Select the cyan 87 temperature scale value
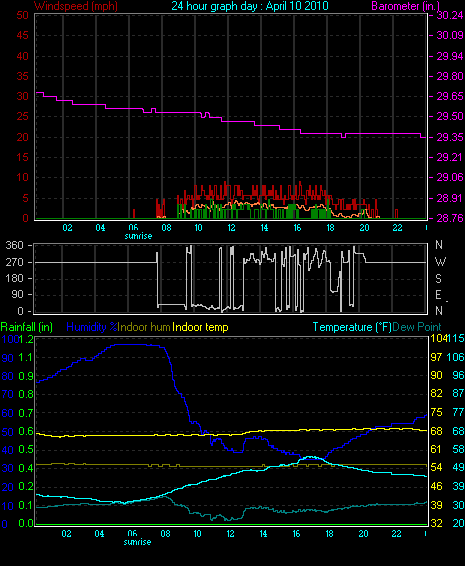The image size is (465, 566). coord(458,393)
